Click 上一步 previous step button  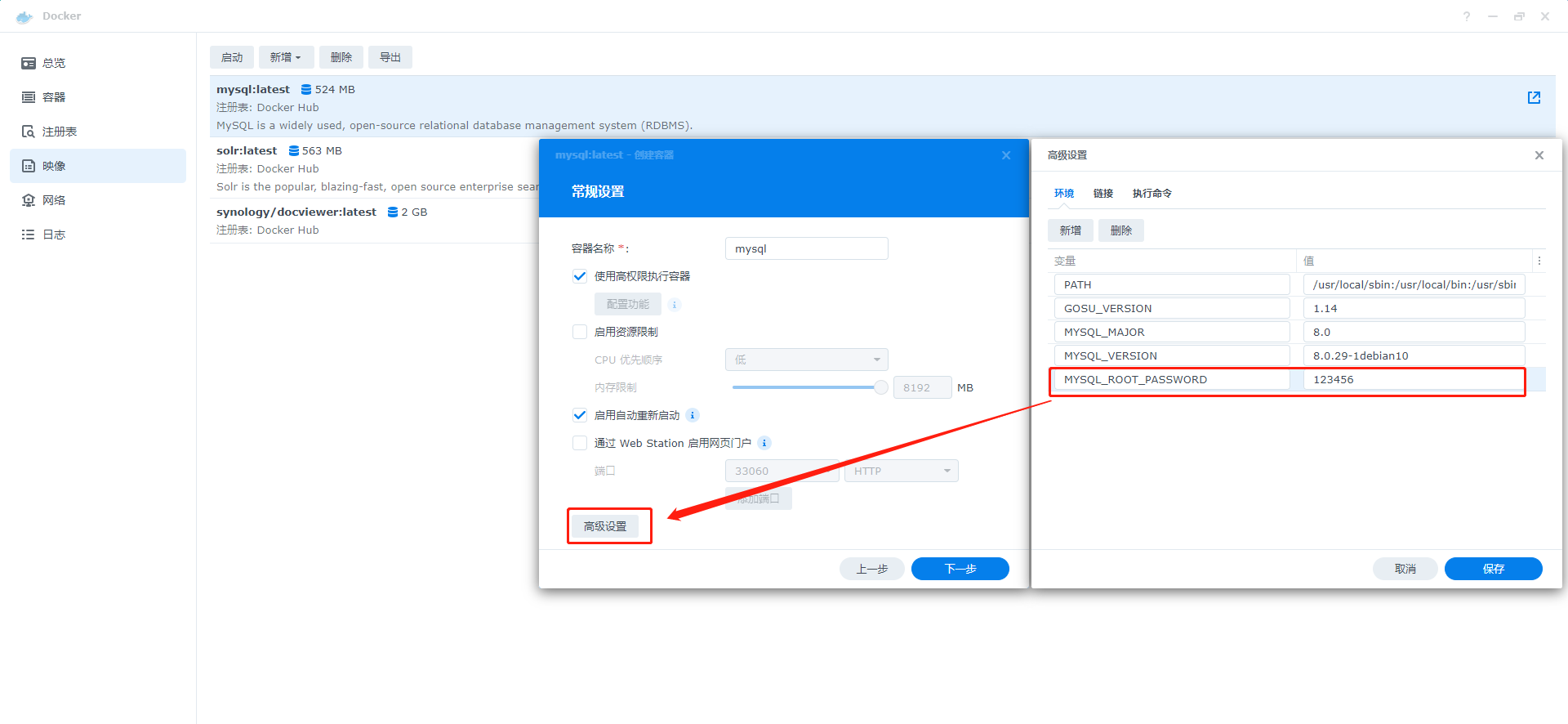[x=872, y=569]
